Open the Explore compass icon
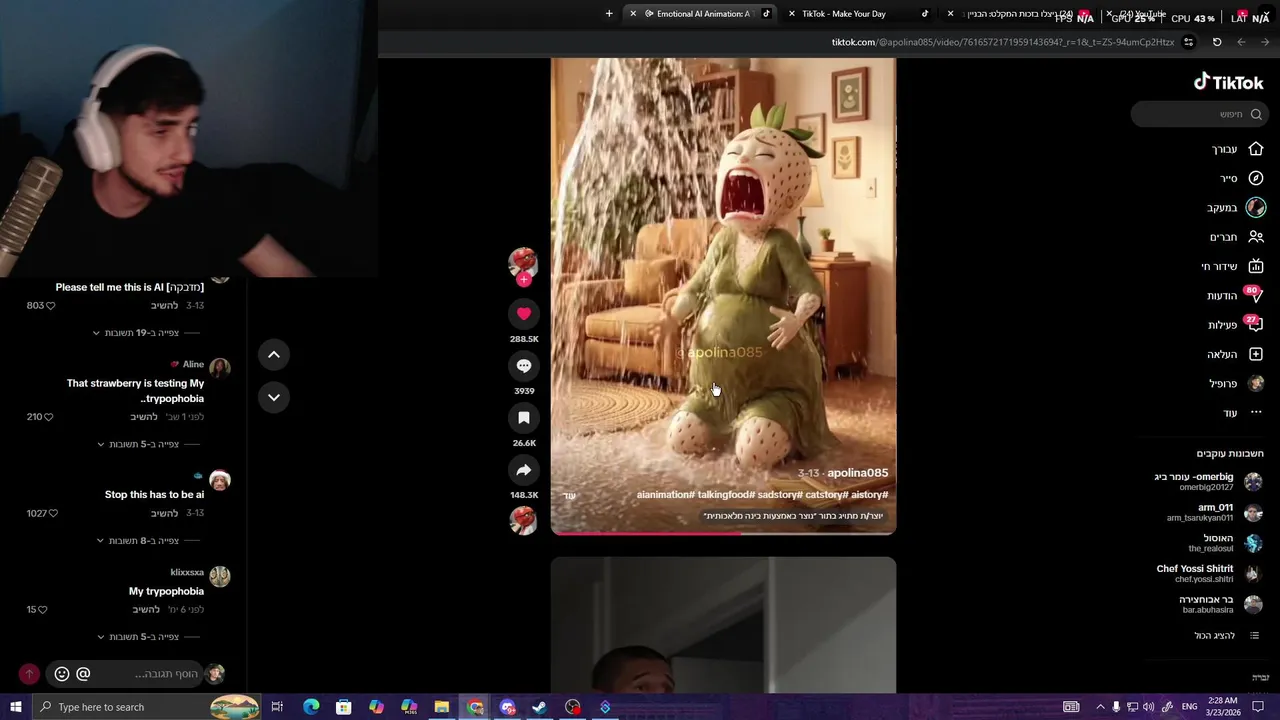Viewport: 1280px width, 720px height. point(1256,178)
